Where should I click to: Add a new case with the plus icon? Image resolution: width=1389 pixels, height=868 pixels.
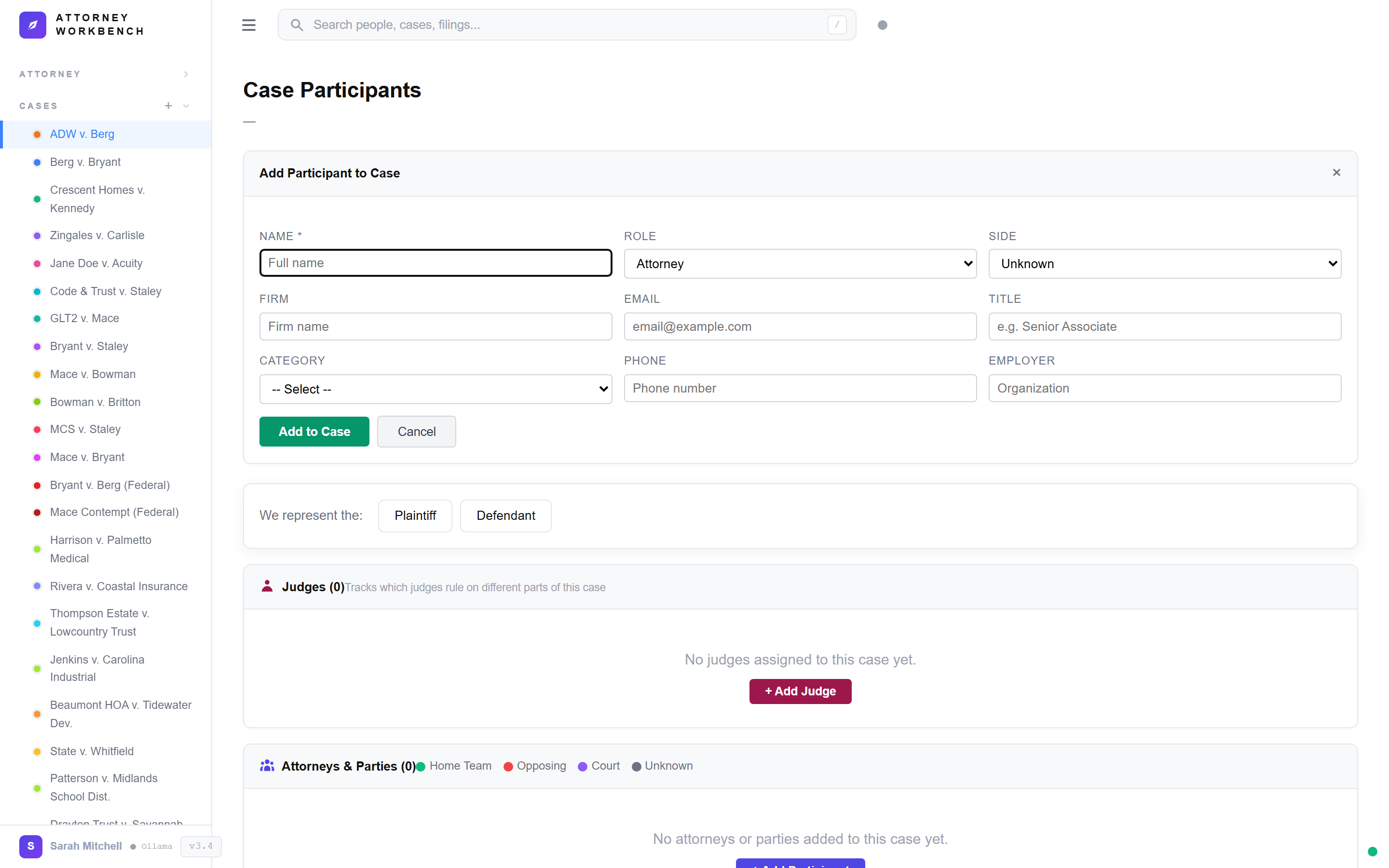(x=168, y=106)
